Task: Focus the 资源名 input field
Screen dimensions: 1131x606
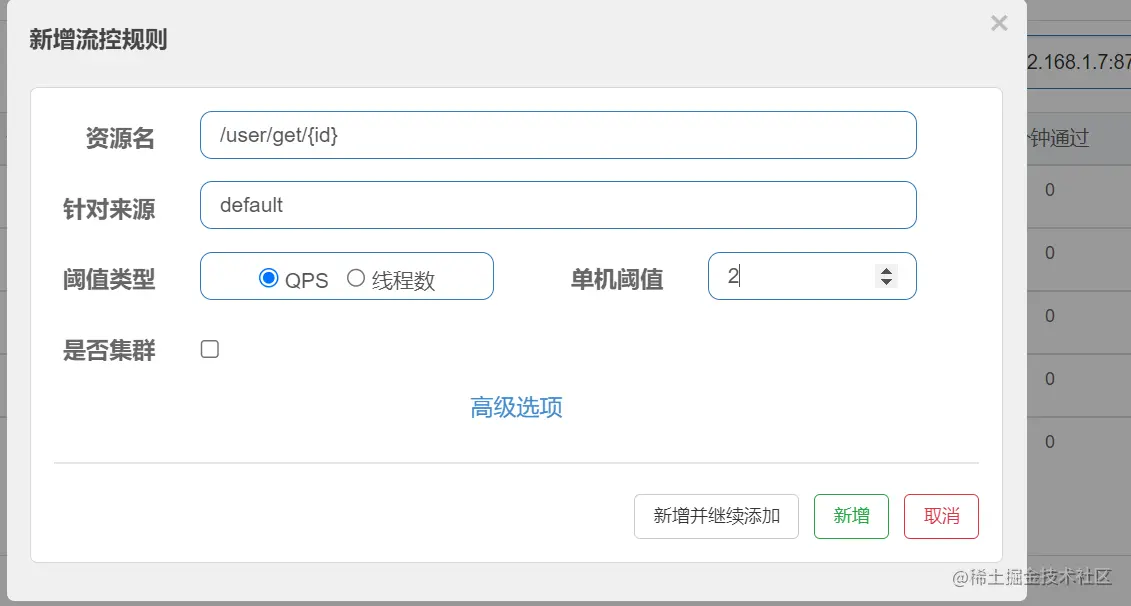Action: click(x=558, y=135)
